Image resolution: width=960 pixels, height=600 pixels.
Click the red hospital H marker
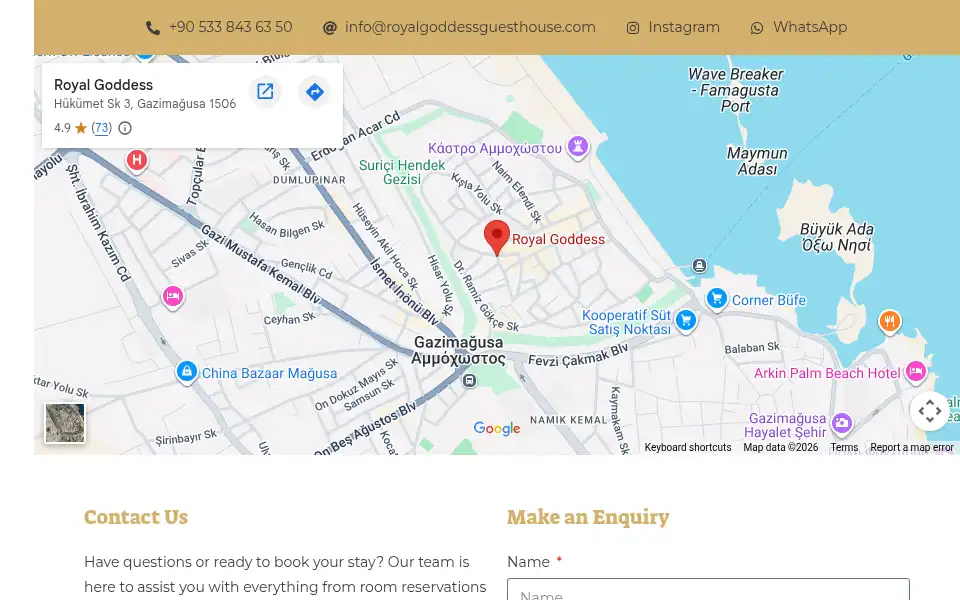click(x=137, y=161)
